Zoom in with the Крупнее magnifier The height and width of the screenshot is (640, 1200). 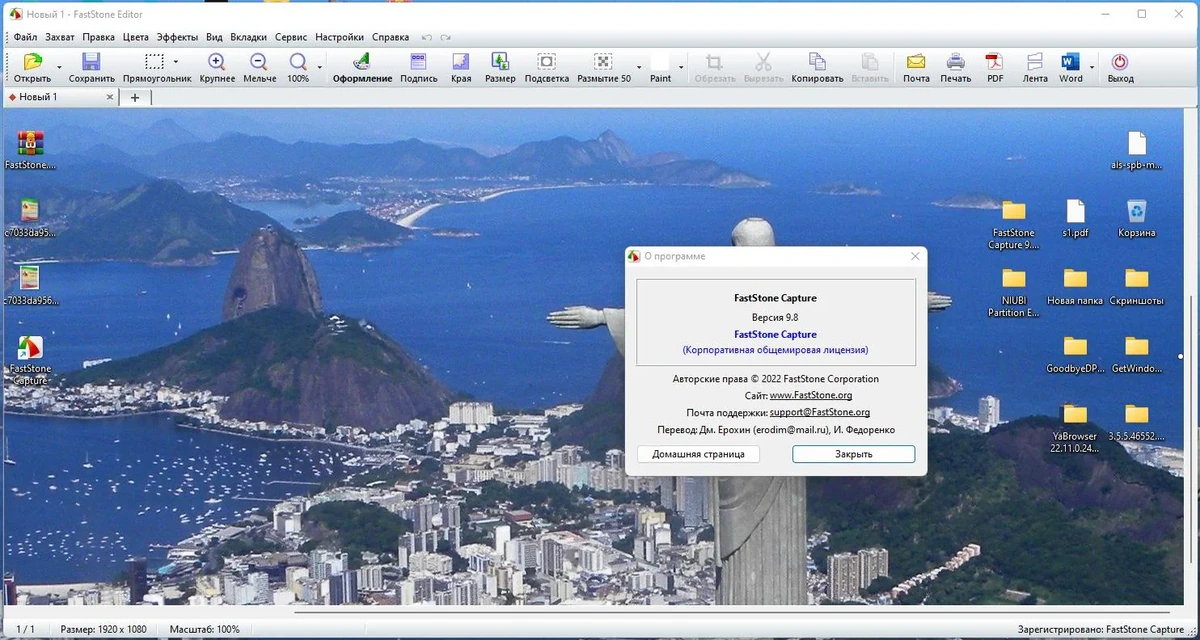[217, 67]
